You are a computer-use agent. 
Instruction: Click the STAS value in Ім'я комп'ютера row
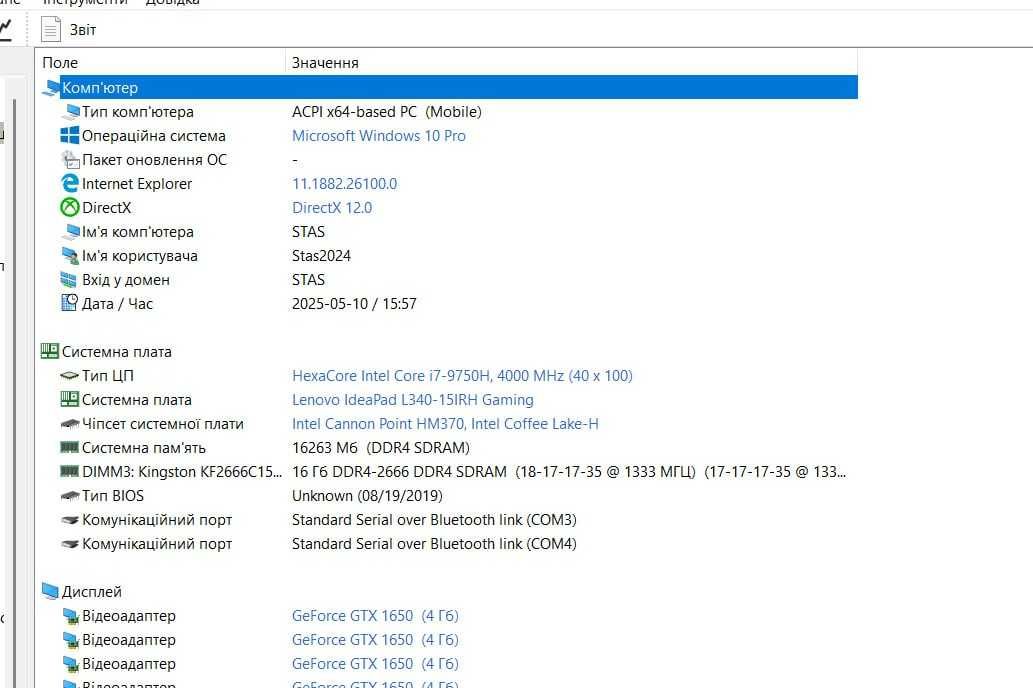coord(308,232)
